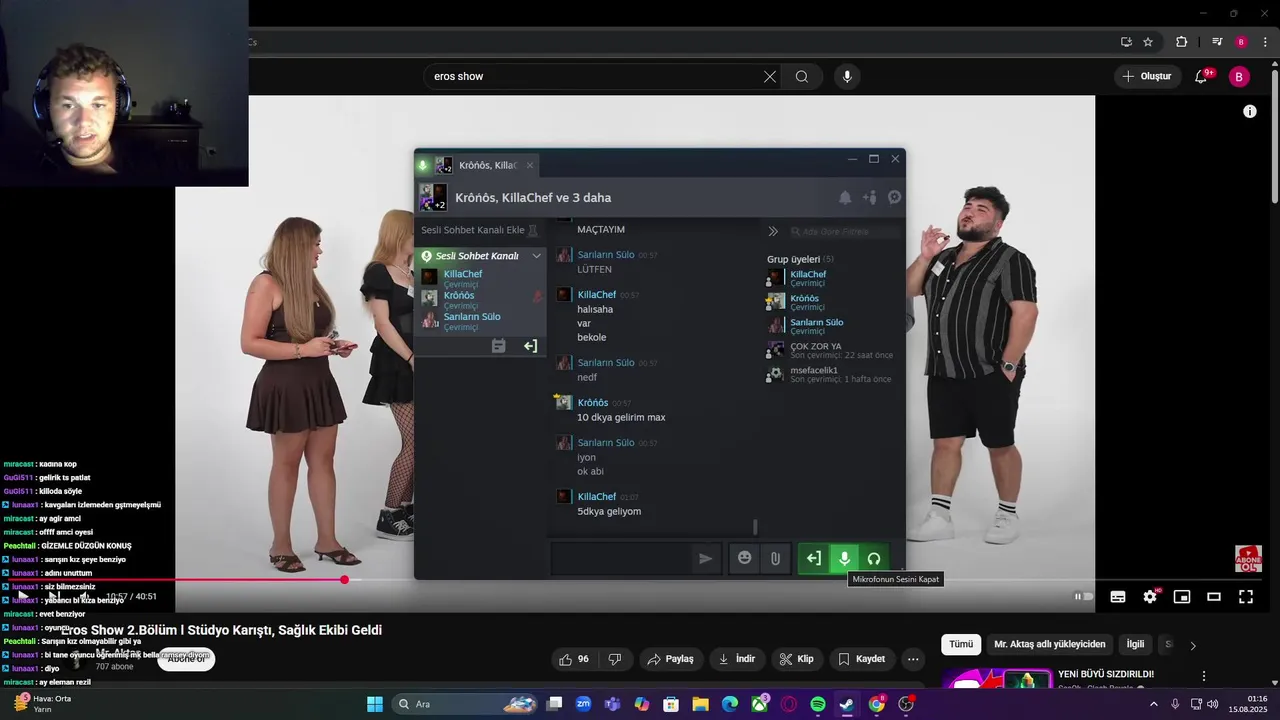The height and width of the screenshot is (720, 1280).
Task: Open more actions three-dot menu
Action: 913,659
